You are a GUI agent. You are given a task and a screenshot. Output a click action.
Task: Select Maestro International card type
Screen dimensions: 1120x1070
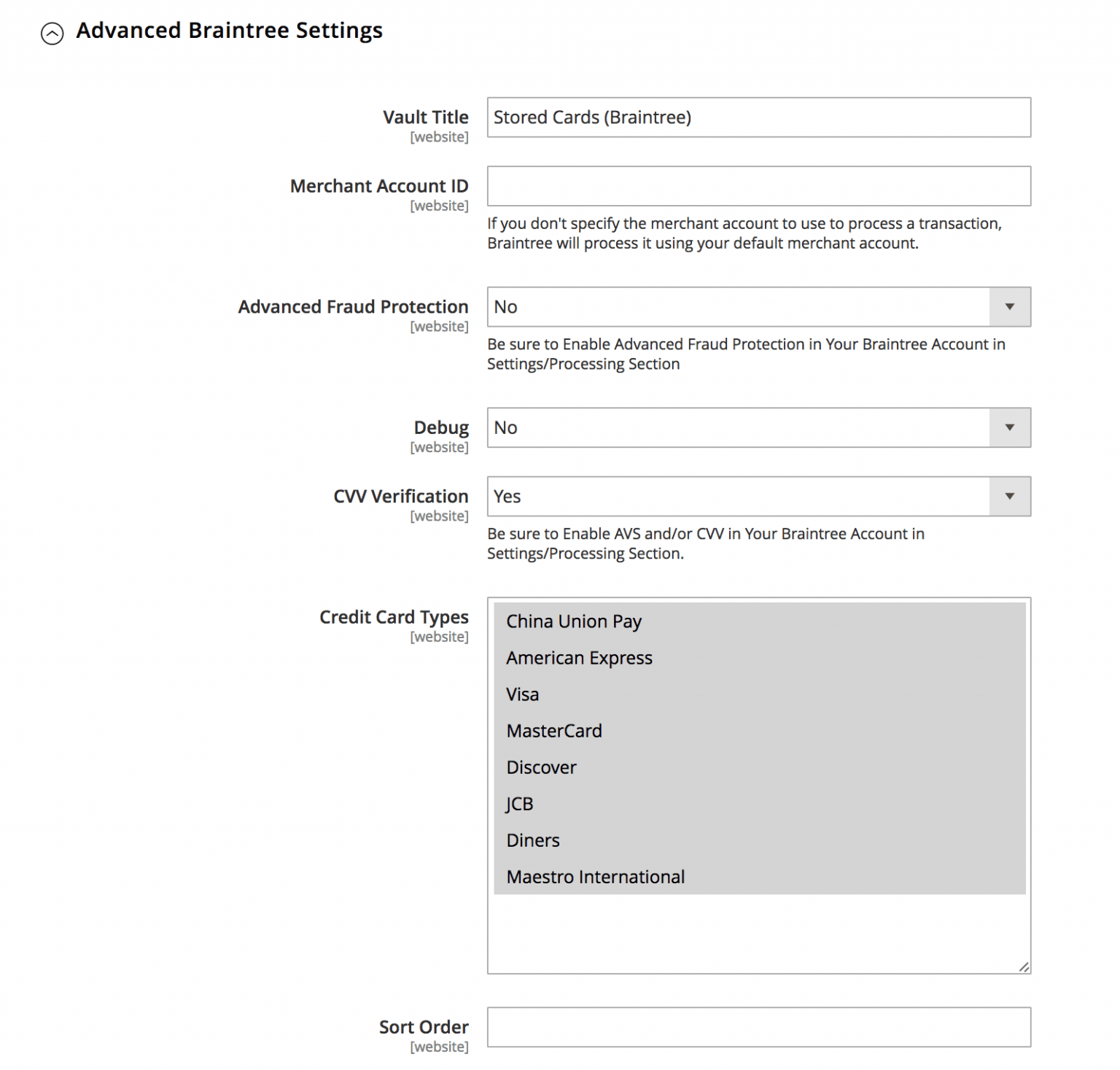[595, 877]
